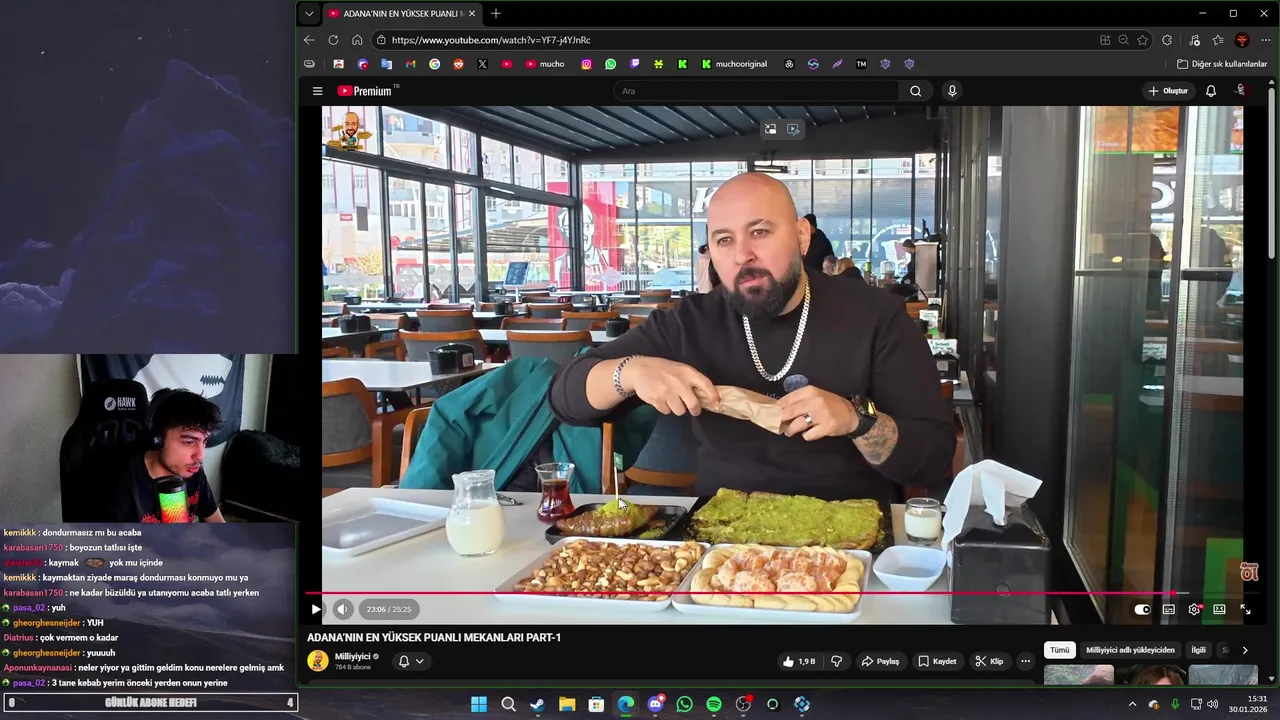Viewport: 1280px width, 720px height.
Task: Open notification bell dropdown for Milliyiyici
Action: tap(411, 661)
